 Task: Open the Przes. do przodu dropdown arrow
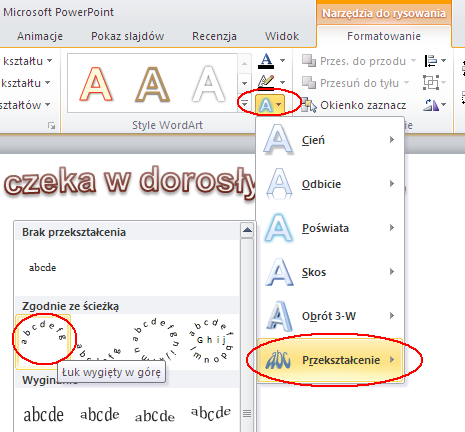coord(413,61)
